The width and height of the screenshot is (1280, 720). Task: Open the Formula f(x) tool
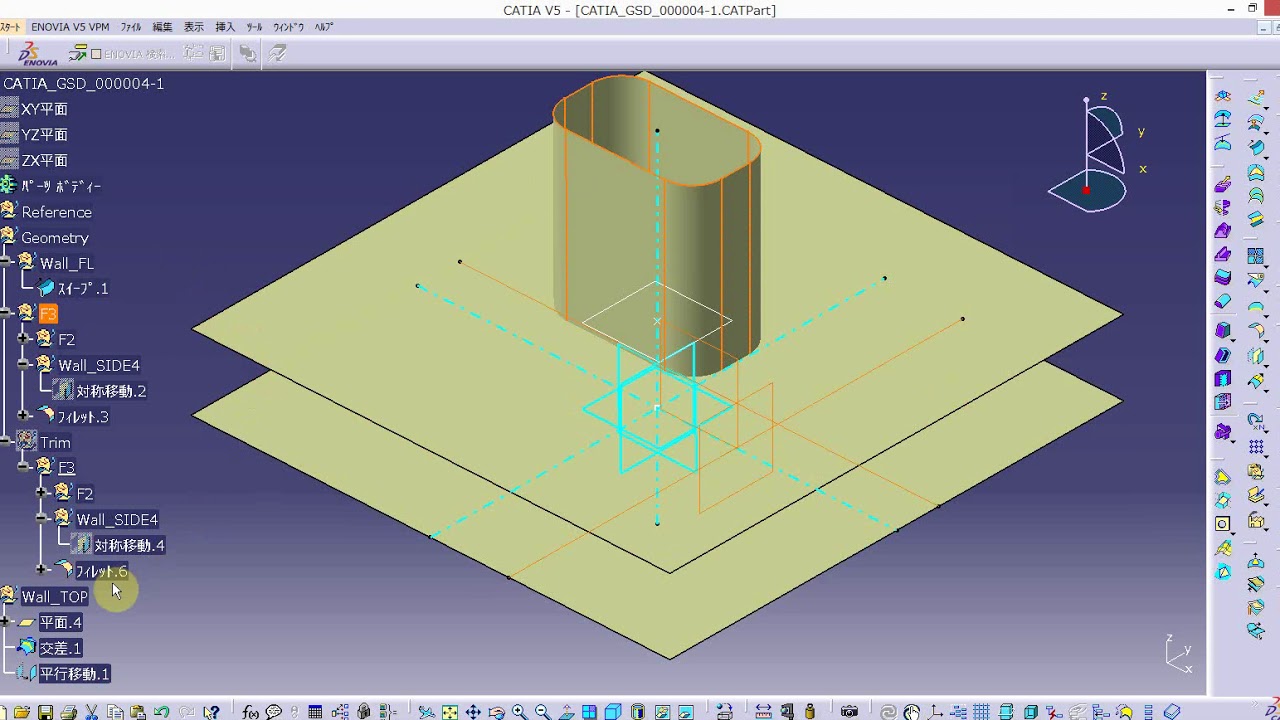[x=250, y=712]
